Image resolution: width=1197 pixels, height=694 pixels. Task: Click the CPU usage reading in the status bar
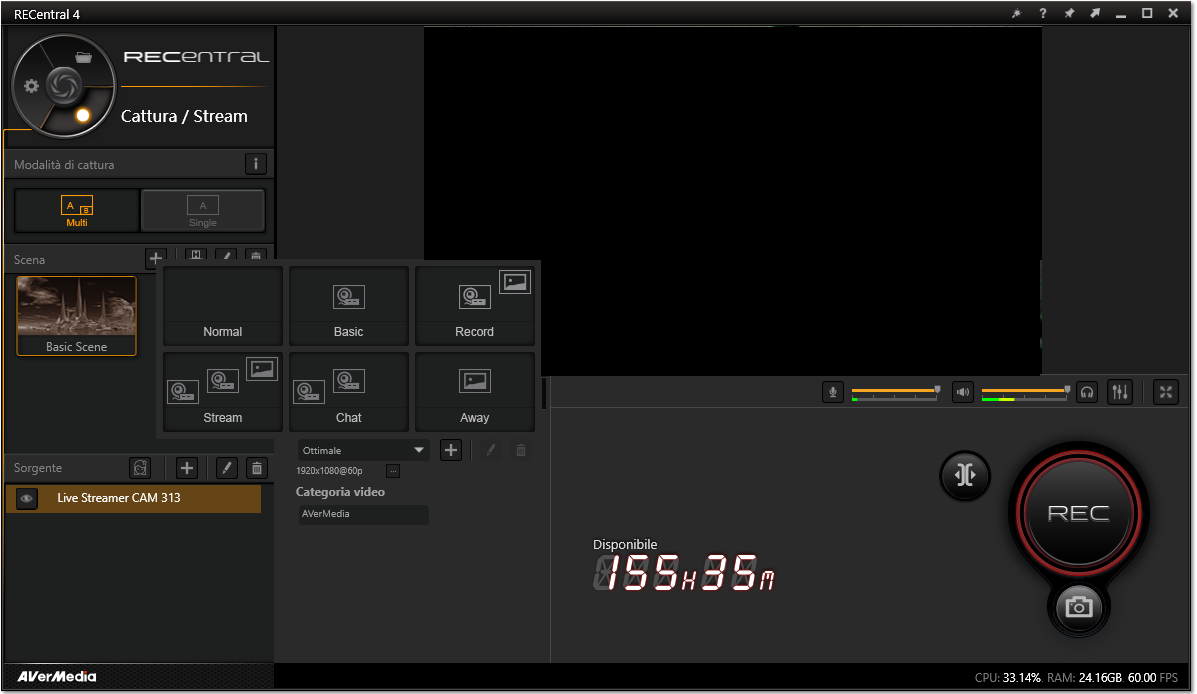click(x=1008, y=678)
